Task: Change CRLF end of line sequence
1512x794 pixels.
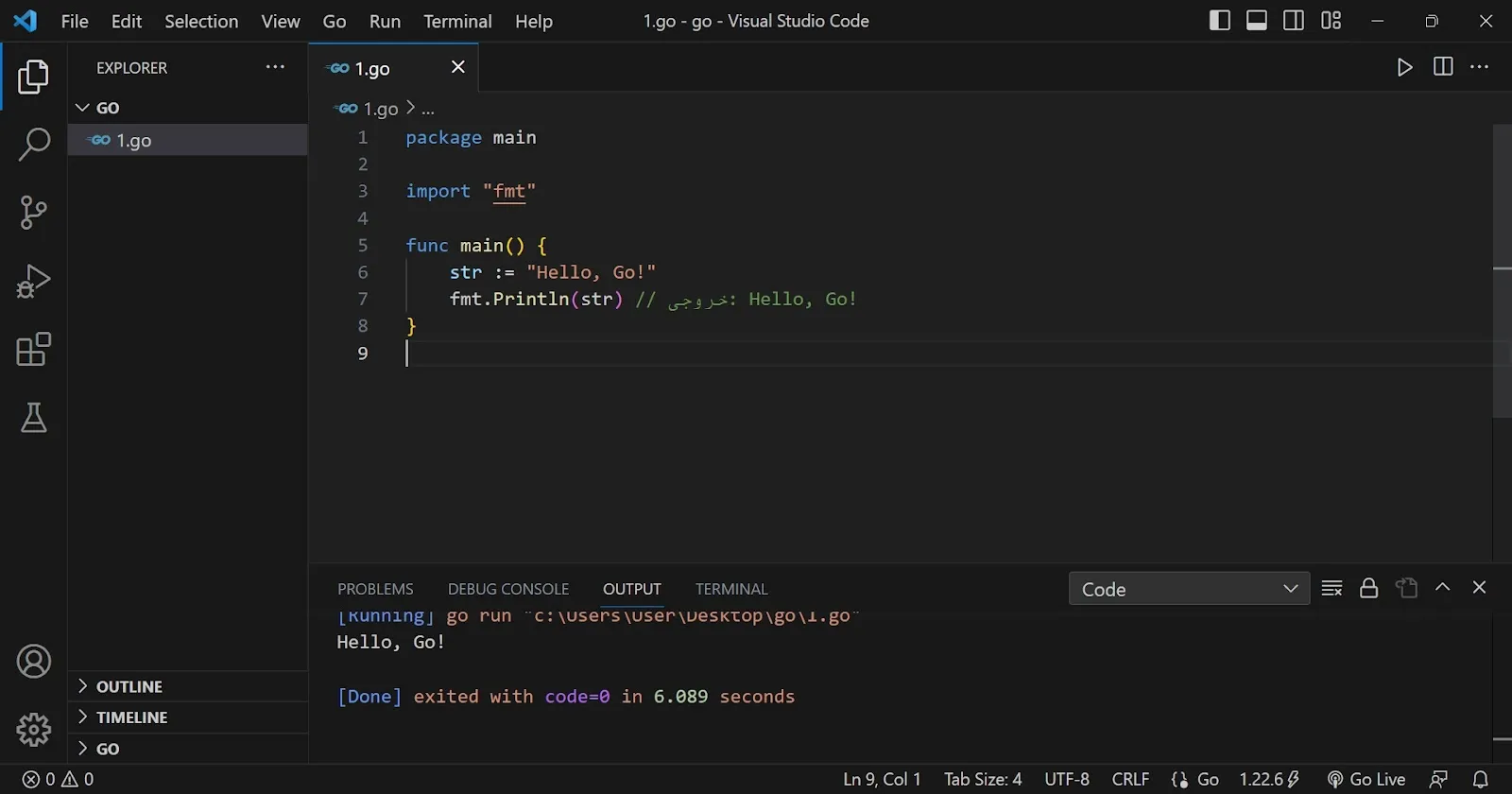Action: point(1130,779)
